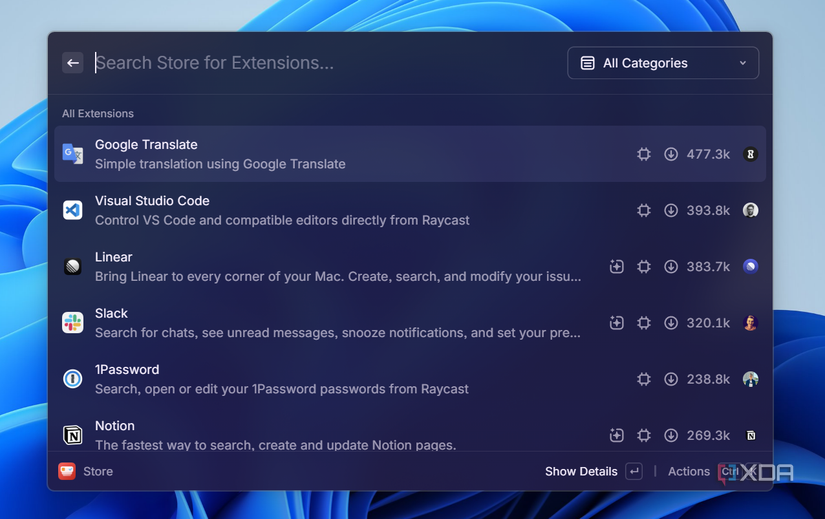Click the Enter key hint icon
Screen dimensions: 825x519
coord(634,472)
